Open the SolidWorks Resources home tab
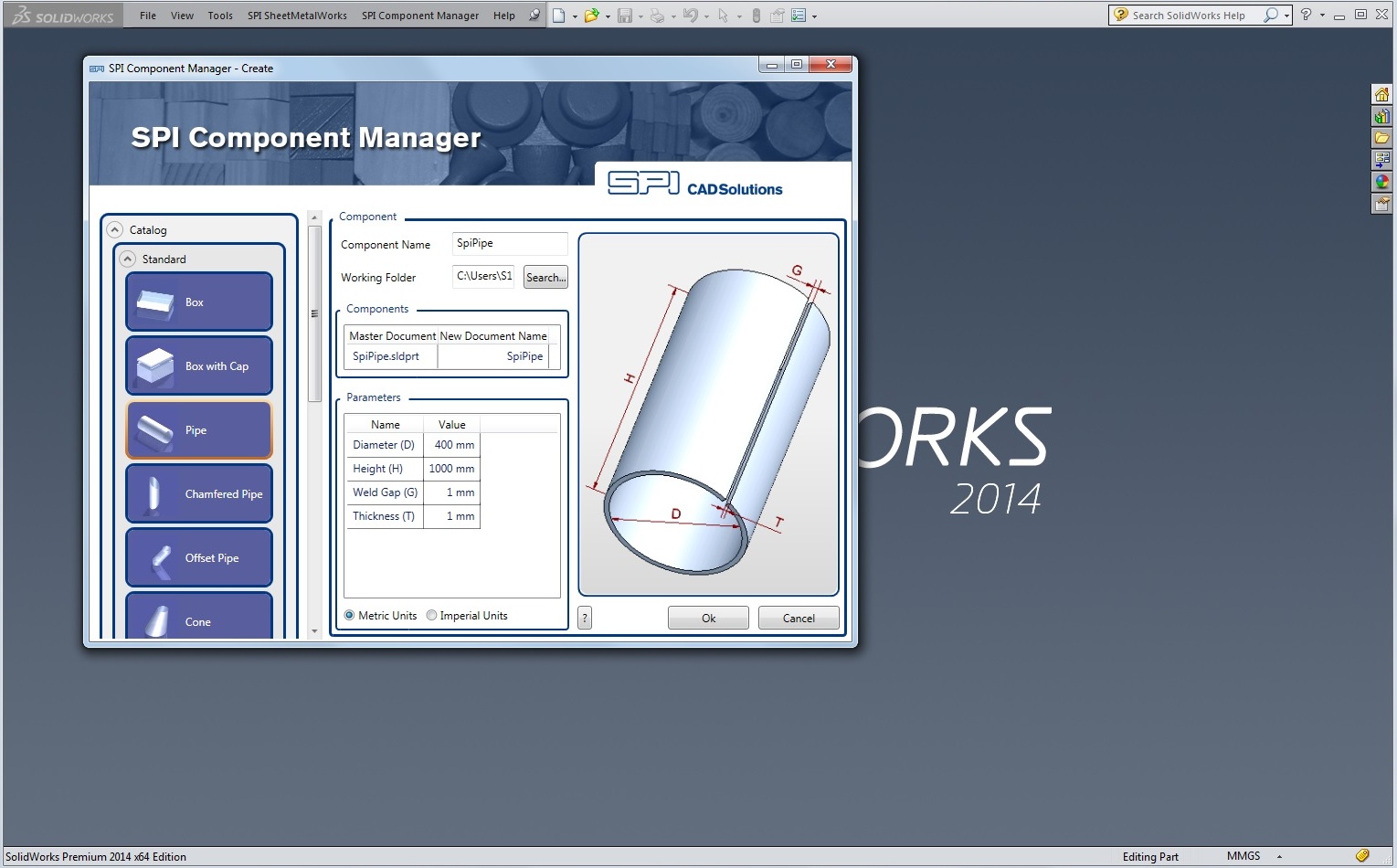The width and height of the screenshot is (1397, 868). pos(1381,94)
